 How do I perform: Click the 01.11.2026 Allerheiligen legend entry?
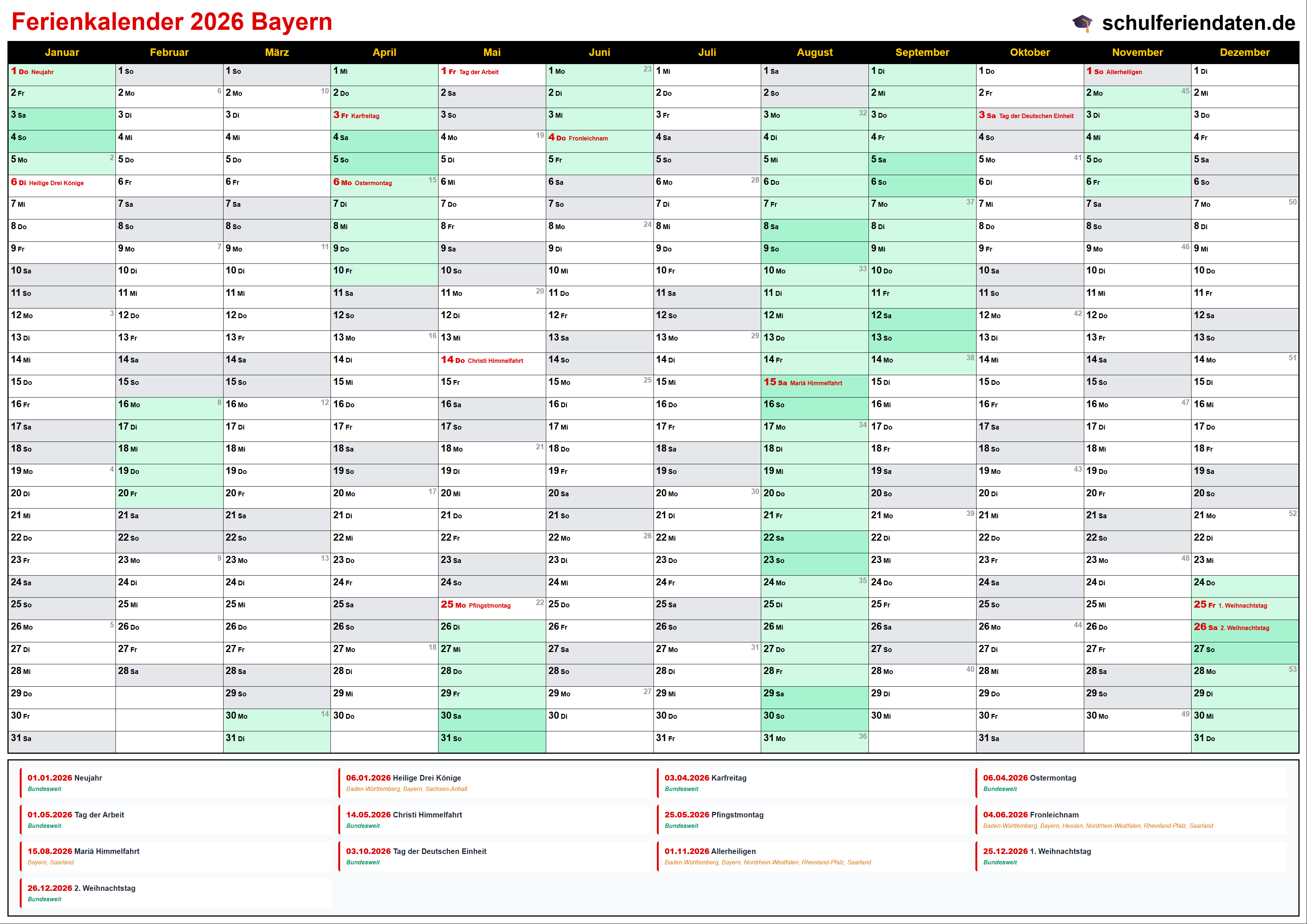point(710,851)
